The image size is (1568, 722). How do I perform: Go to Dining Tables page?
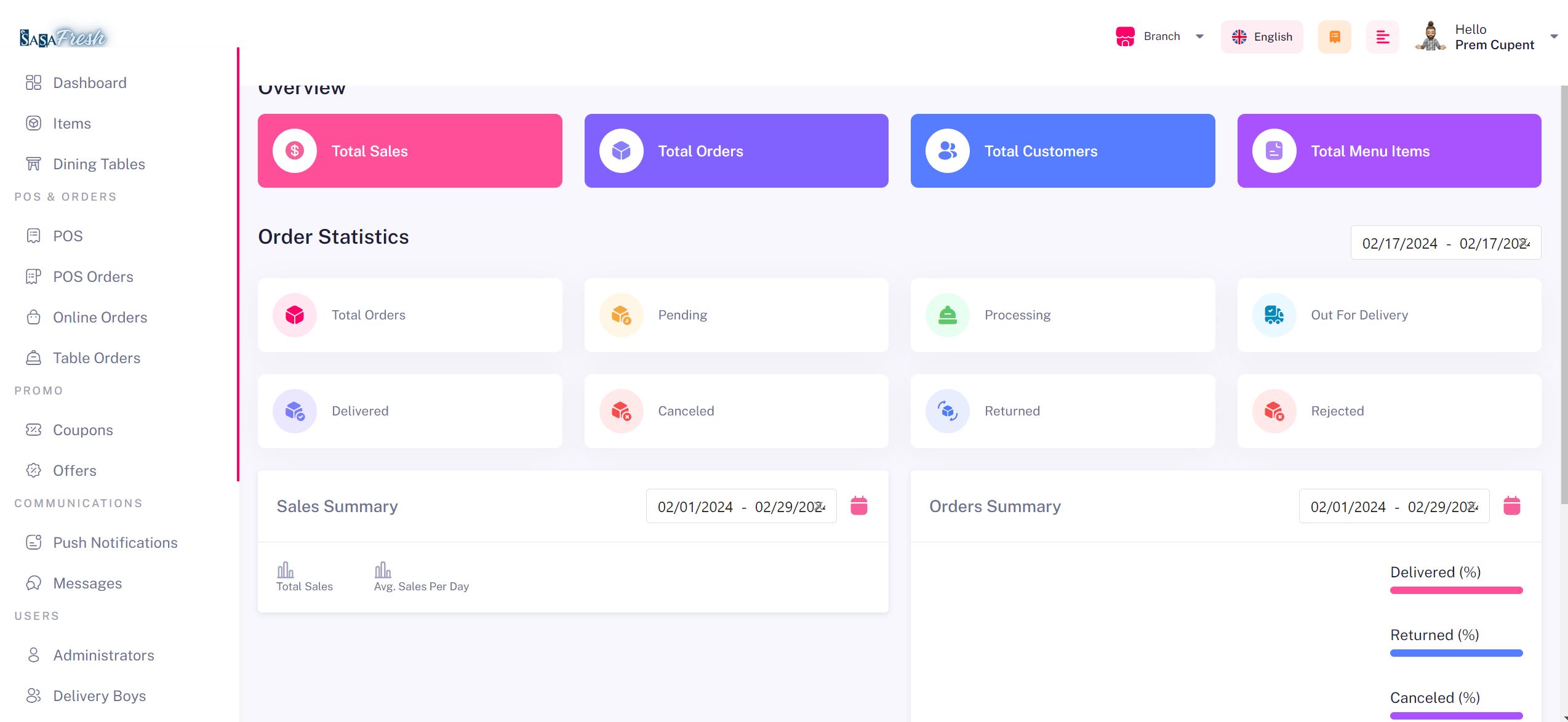click(98, 164)
